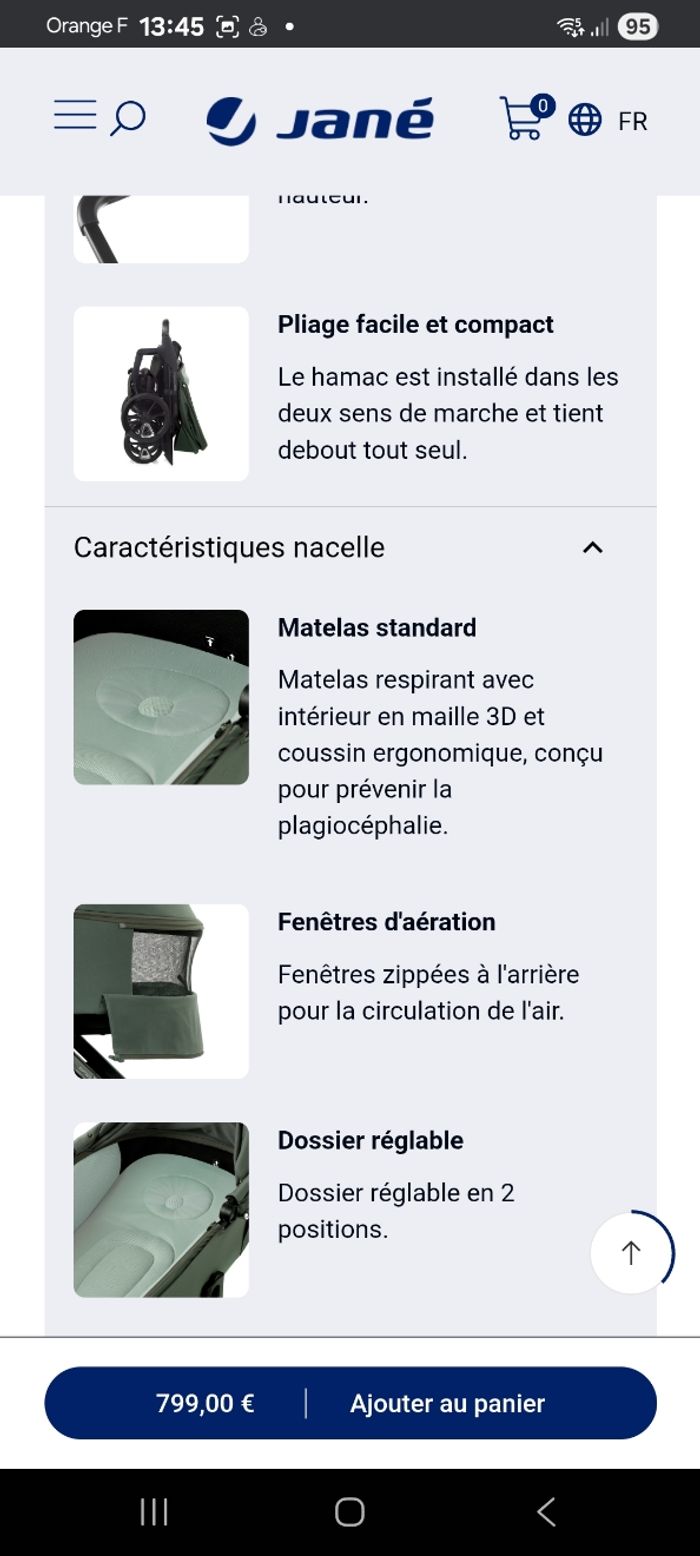Open the hamburger navigation menu

[x=73, y=116]
